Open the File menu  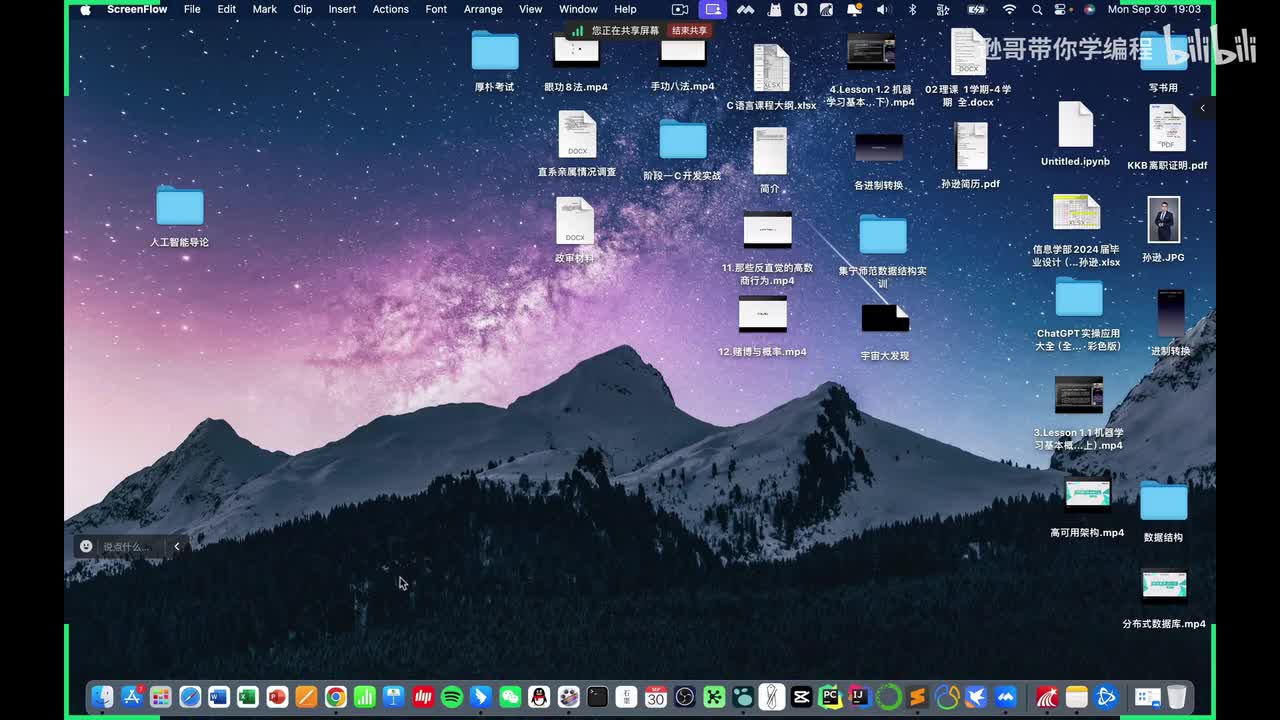192,9
